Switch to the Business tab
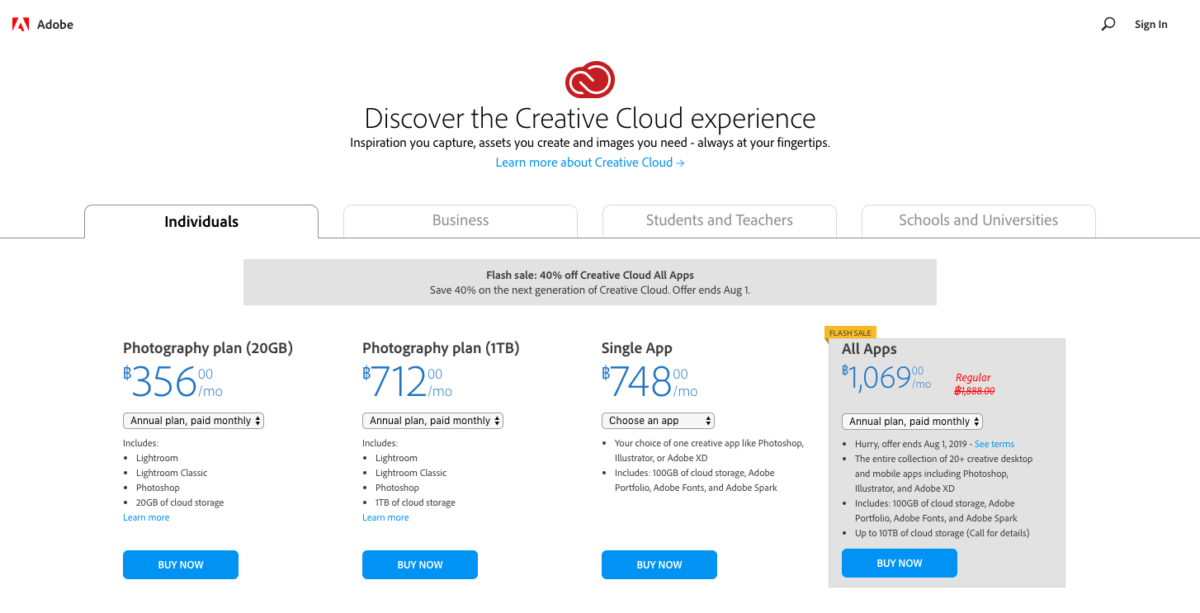The width and height of the screenshot is (1200, 613). pos(460,221)
